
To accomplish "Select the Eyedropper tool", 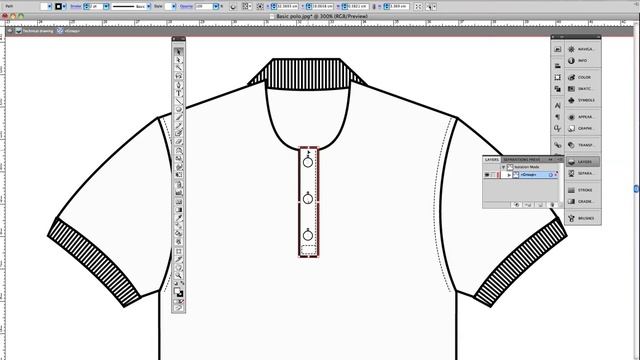I will point(178,218).
